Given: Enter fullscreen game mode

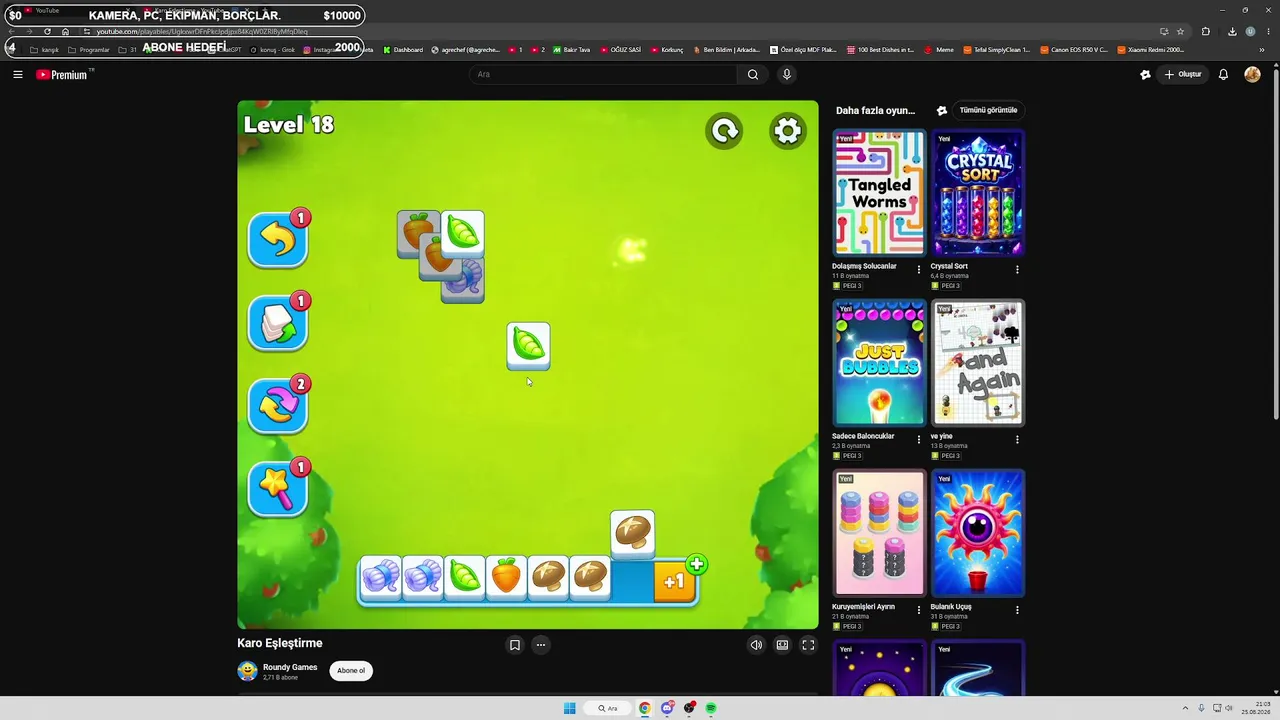Looking at the screenshot, I should (x=808, y=645).
